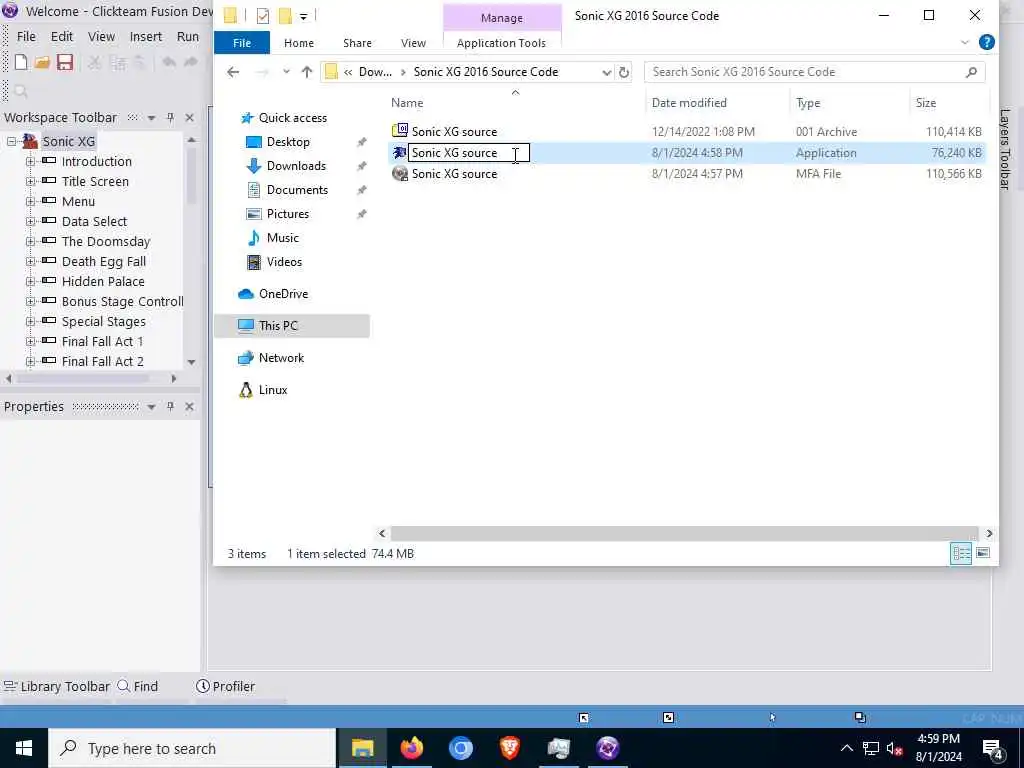Screen dimensions: 1024x768
Task: Click the New file icon in Clickteam toolbar
Action: [x=21, y=63]
